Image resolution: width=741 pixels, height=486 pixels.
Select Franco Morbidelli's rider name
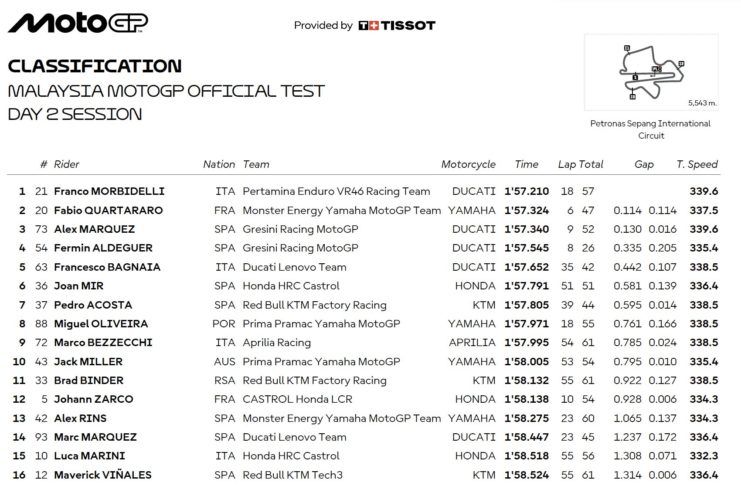(109, 191)
